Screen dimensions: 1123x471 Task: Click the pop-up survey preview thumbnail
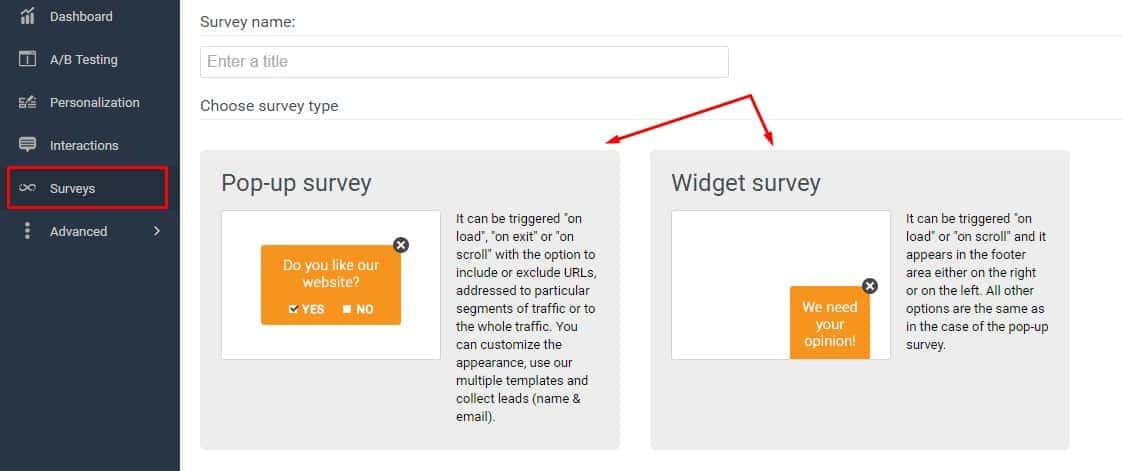[331, 285]
